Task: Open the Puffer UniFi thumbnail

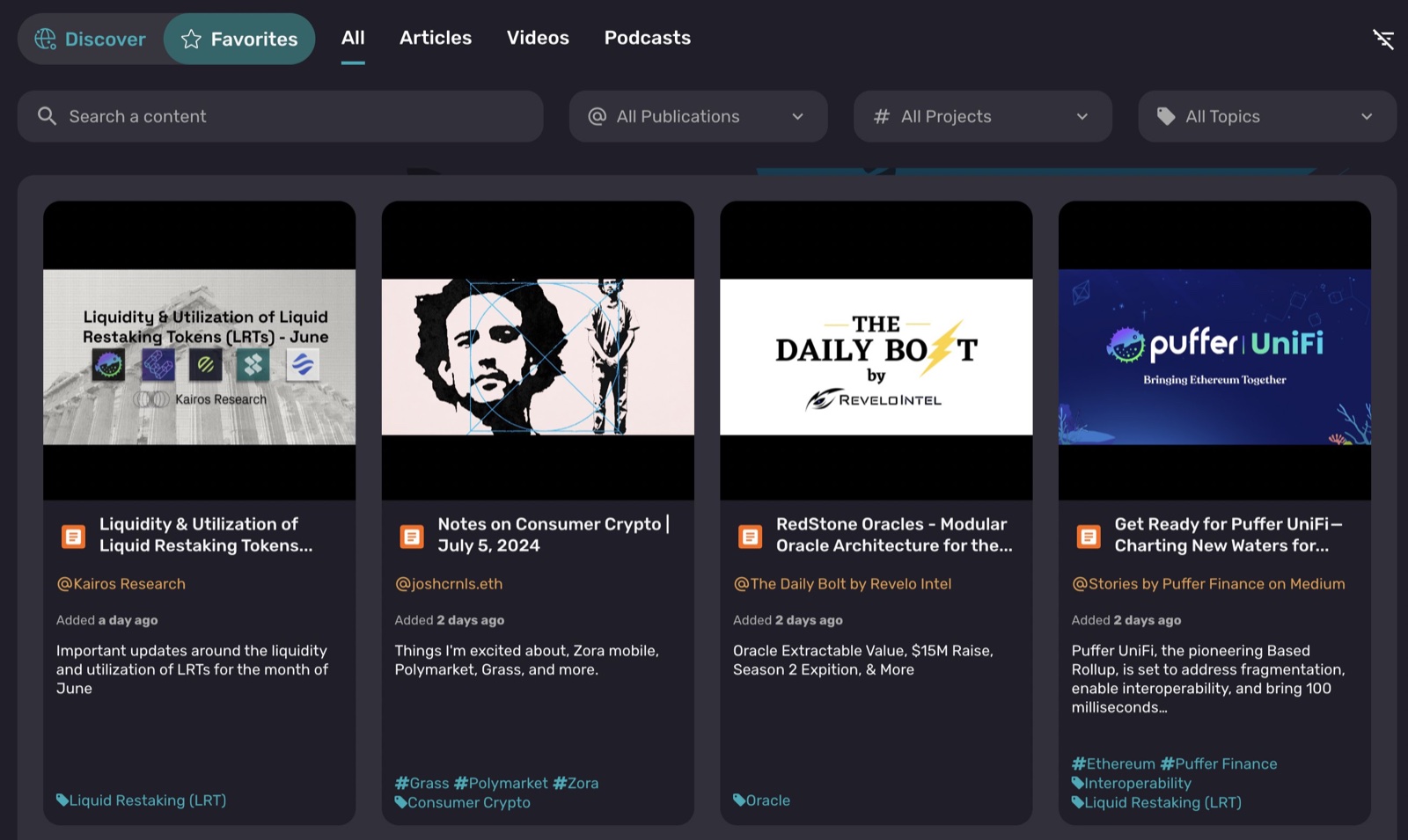Action: (x=1214, y=350)
